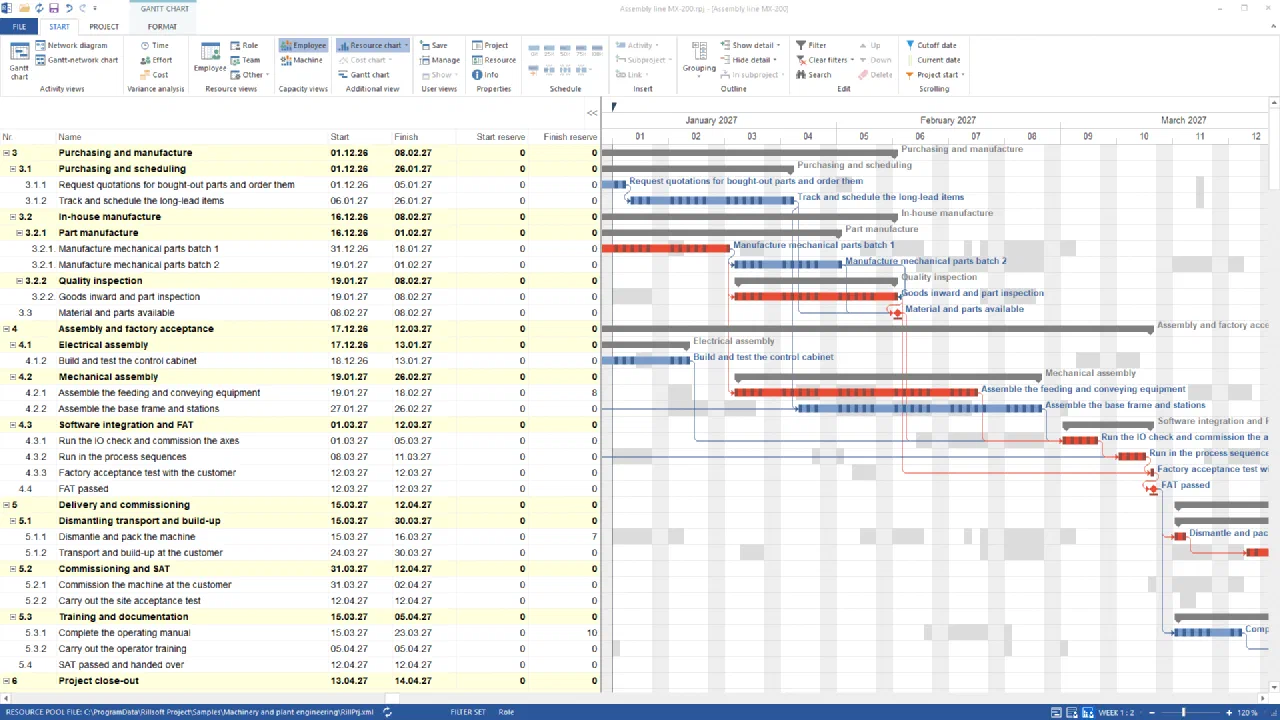Toggle Employee capacity view
The width and height of the screenshot is (1280, 720).
pyautogui.click(x=303, y=45)
